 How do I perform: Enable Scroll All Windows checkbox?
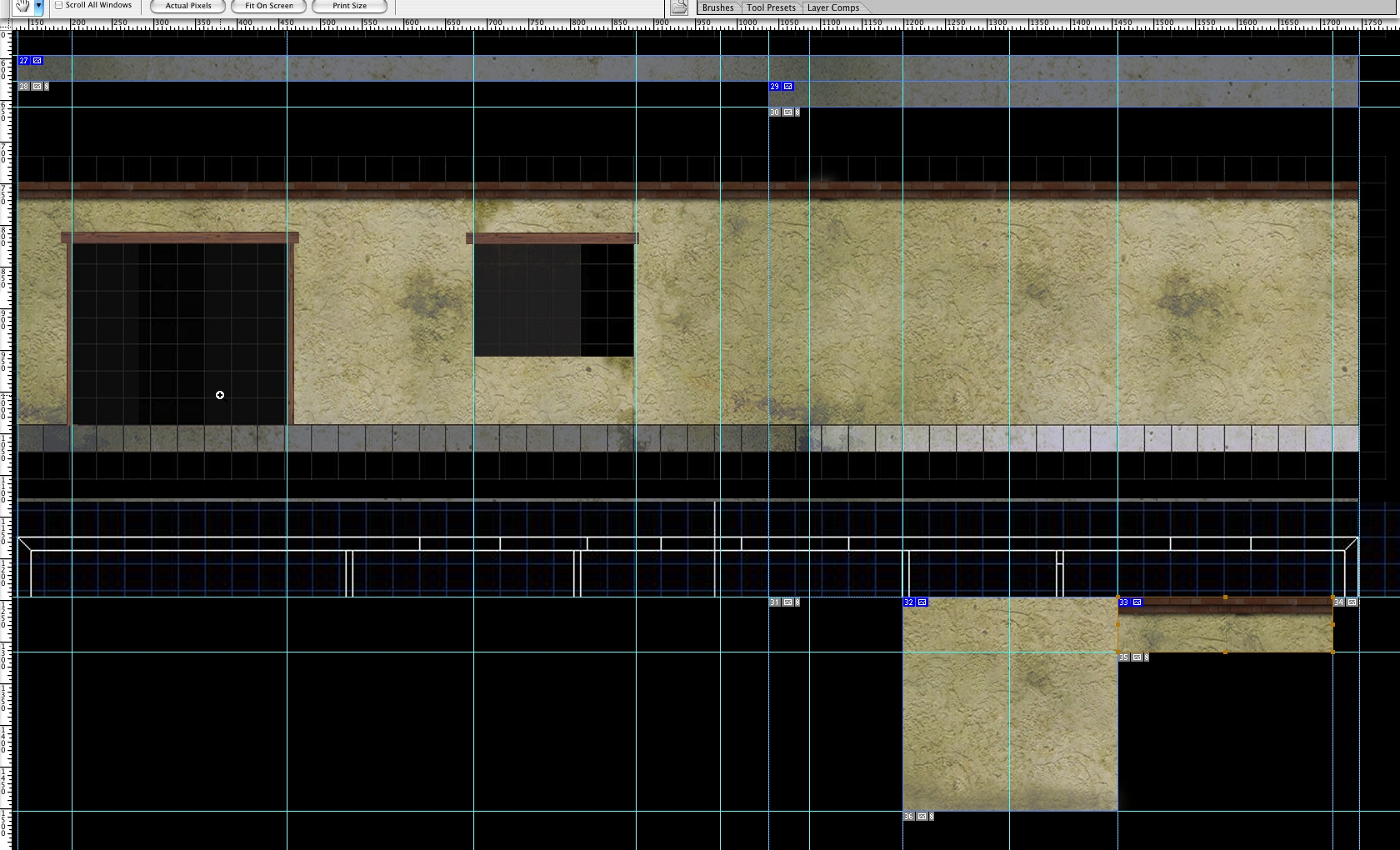[59, 5]
